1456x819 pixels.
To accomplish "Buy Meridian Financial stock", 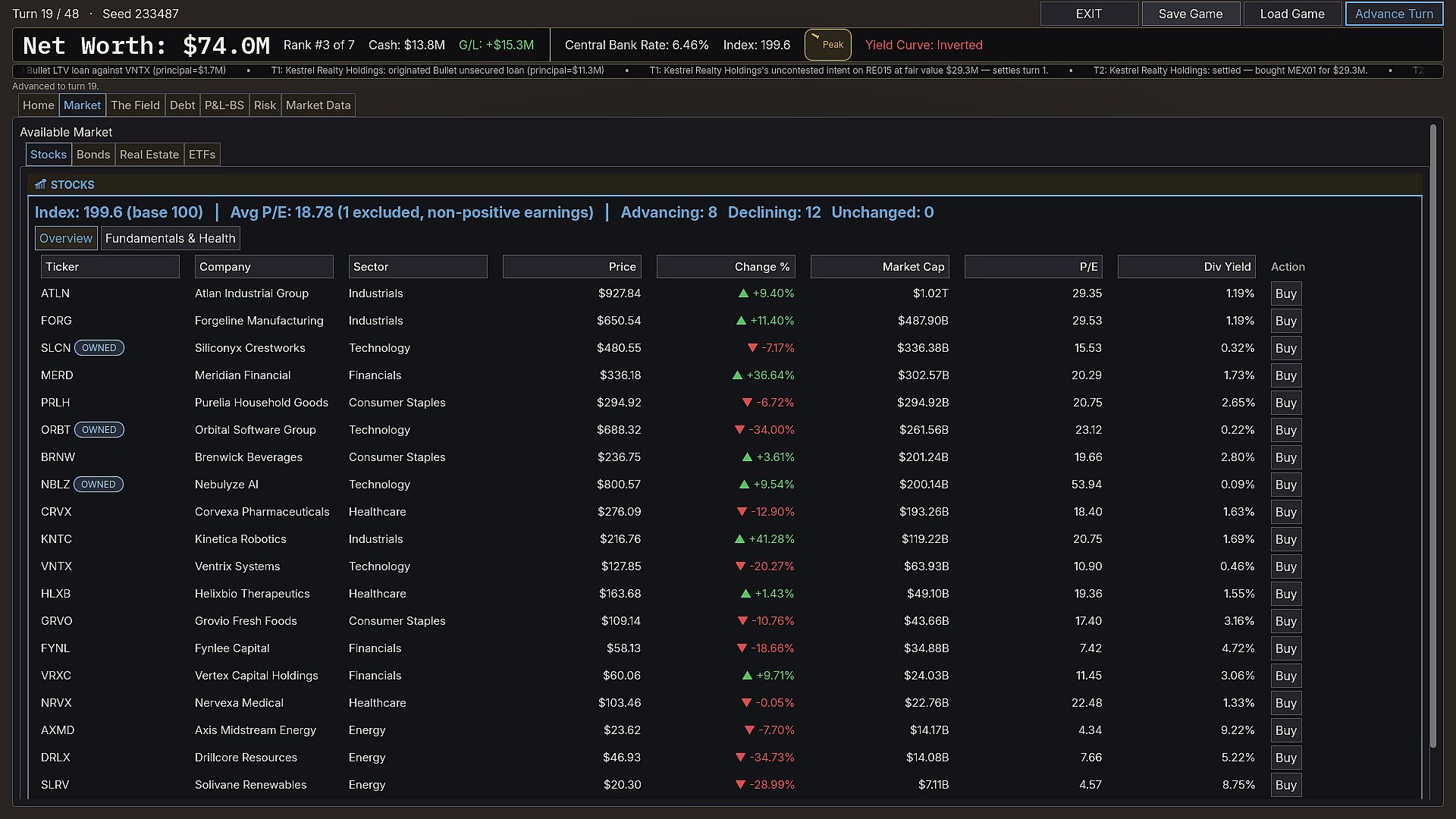I will click(1286, 375).
